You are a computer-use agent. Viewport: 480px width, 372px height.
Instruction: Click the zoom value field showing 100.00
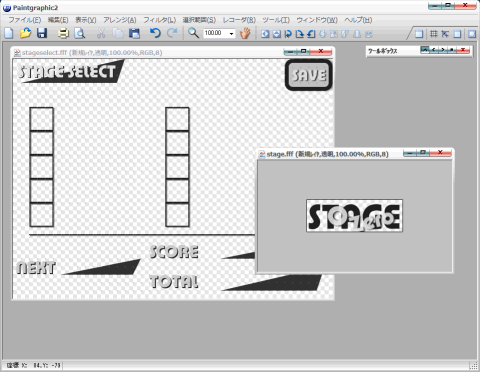coord(215,33)
